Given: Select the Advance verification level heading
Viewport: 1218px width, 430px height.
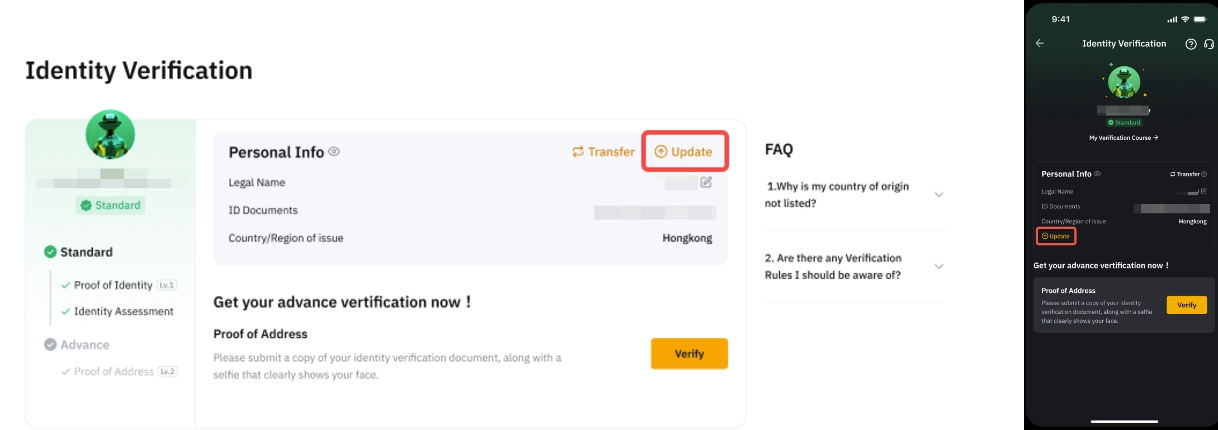Looking at the screenshot, I should pyautogui.click(x=84, y=344).
